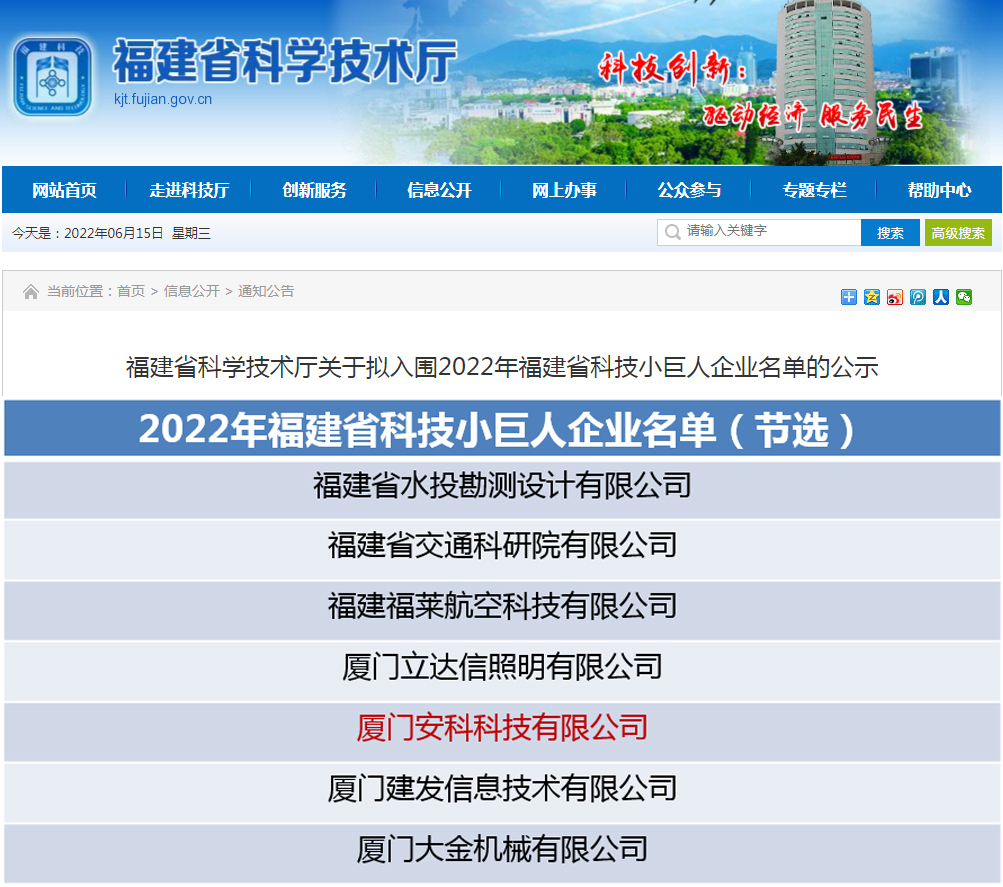Click 帮助中心 in the navigation bar
This screenshot has width=1003, height=887.
click(x=939, y=190)
